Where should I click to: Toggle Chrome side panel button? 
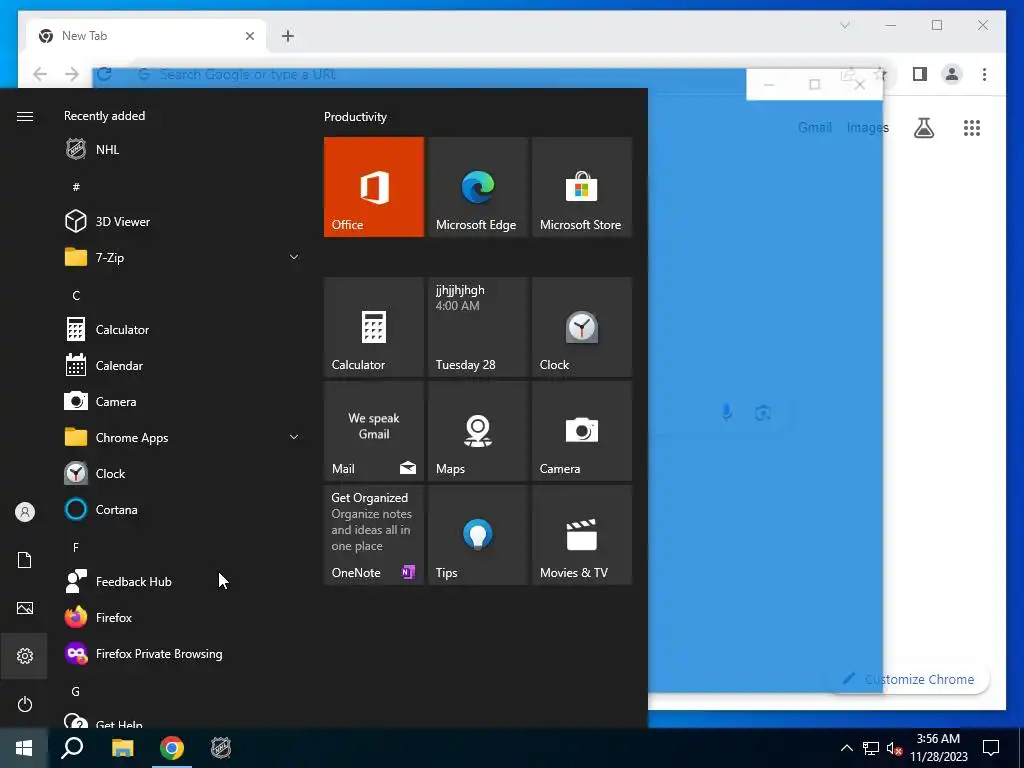[x=920, y=74]
